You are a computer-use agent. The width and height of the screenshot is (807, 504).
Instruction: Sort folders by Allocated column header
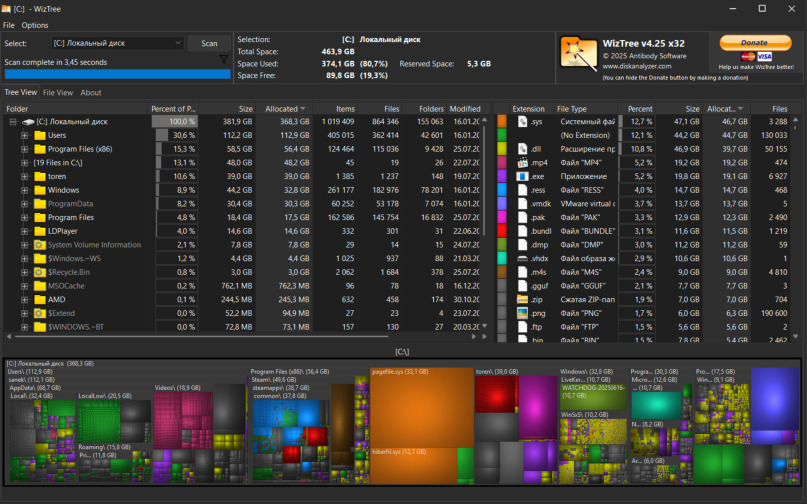click(x=284, y=109)
